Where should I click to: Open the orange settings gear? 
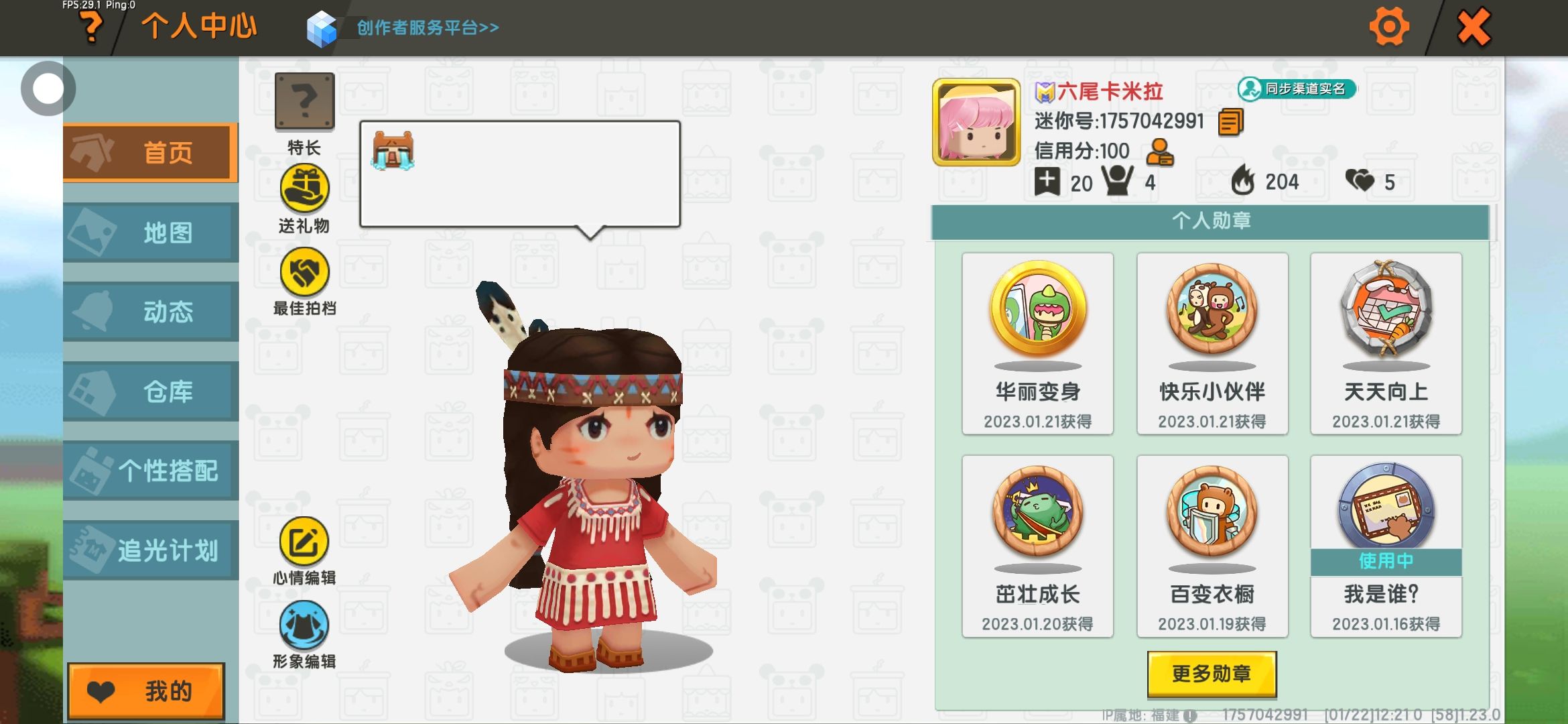click(1389, 27)
